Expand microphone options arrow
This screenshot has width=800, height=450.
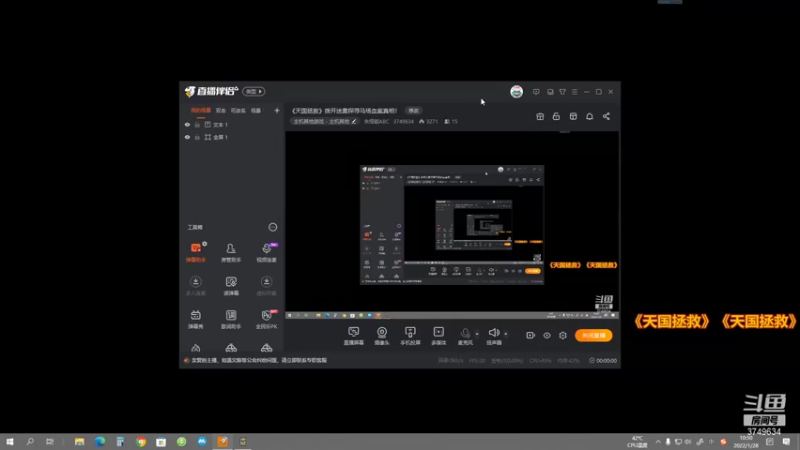point(477,334)
